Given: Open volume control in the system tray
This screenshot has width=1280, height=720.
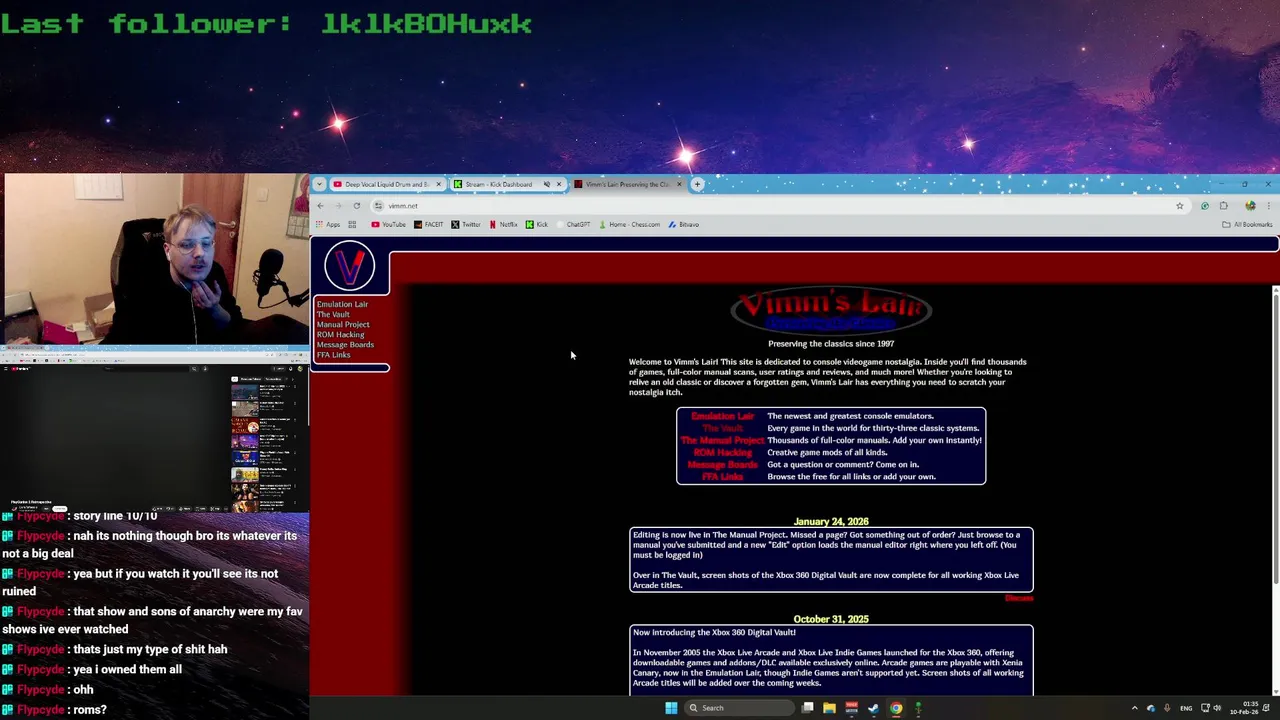Looking at the screenshot, I should tap(1217, 708).
